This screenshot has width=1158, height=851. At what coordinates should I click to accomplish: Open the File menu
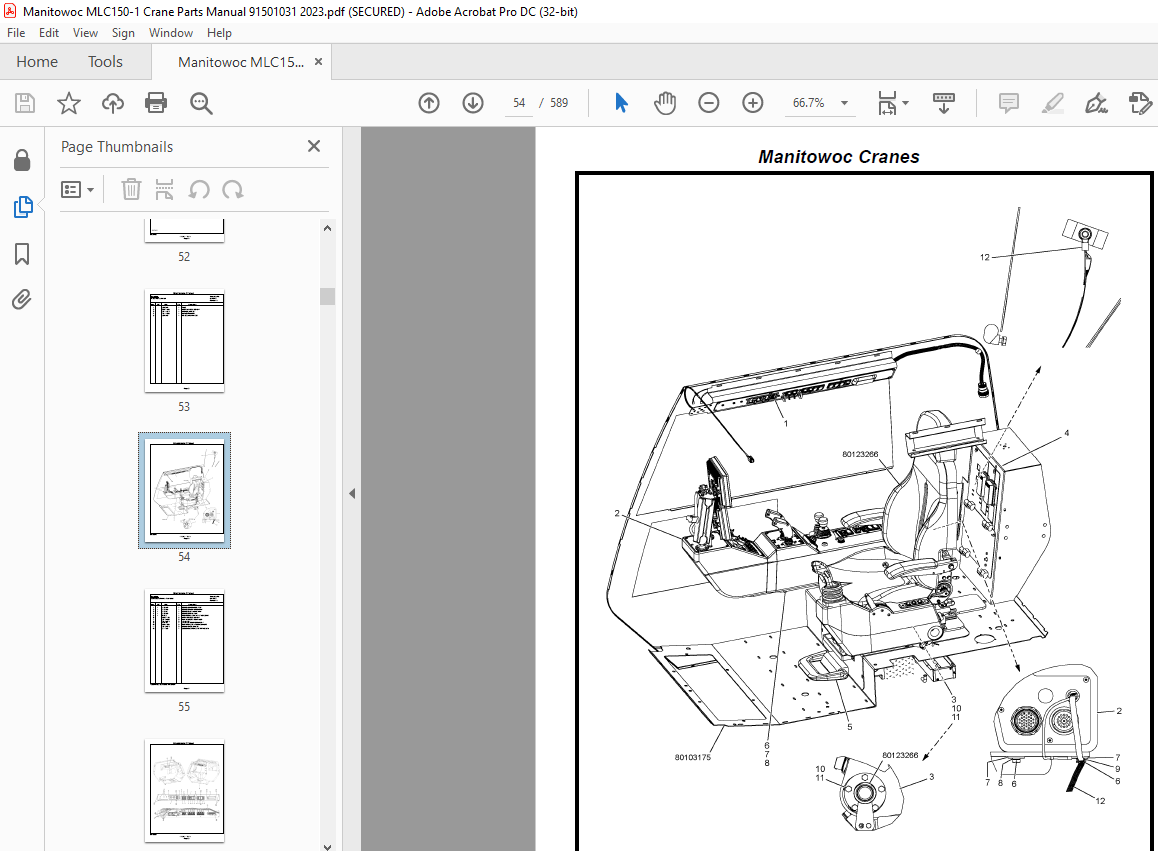point(16,33)
